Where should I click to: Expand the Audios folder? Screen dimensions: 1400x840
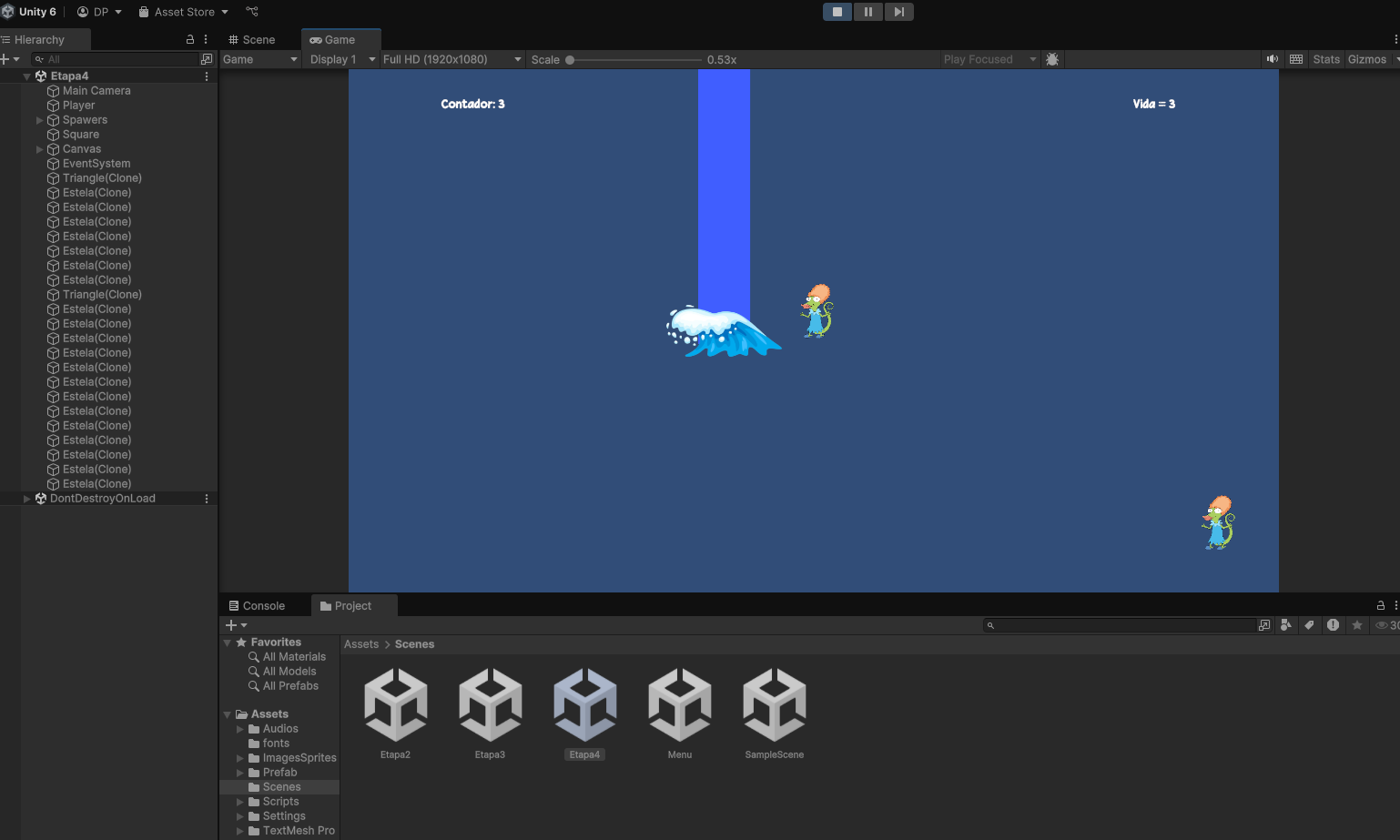pyautogui.click(x=240, y=729)
